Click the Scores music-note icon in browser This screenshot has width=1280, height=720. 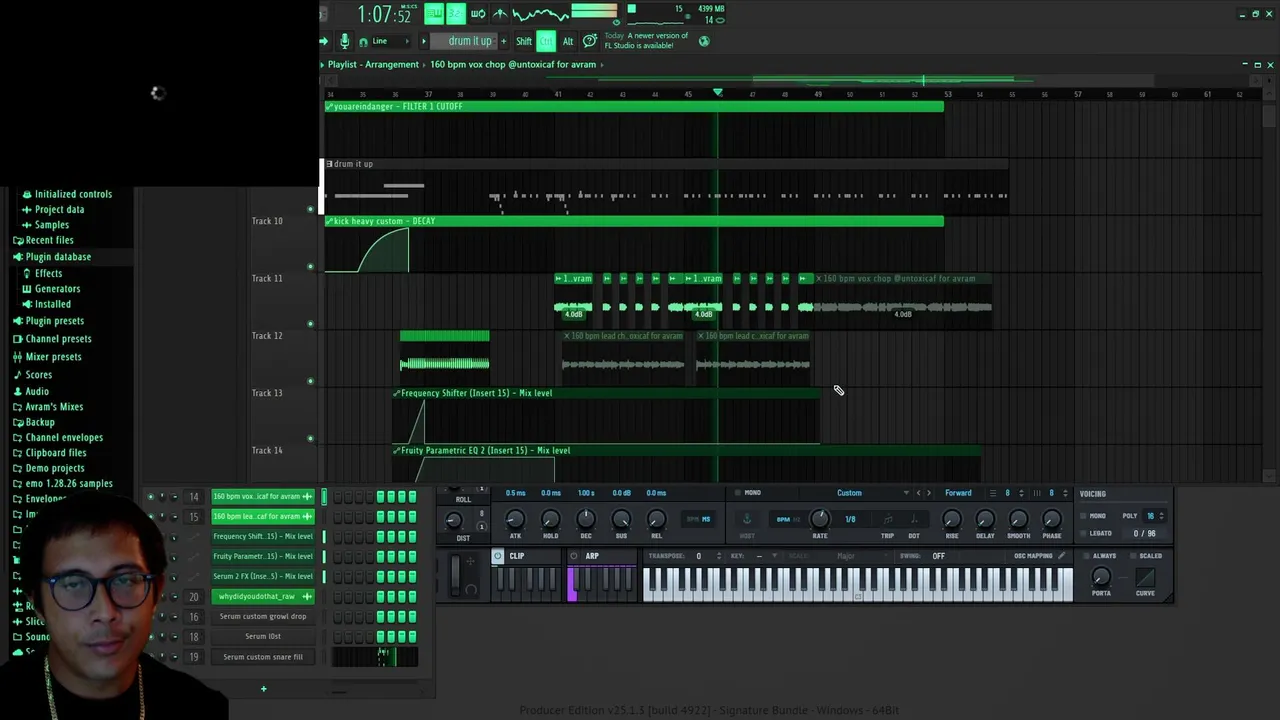click(18, 375)
